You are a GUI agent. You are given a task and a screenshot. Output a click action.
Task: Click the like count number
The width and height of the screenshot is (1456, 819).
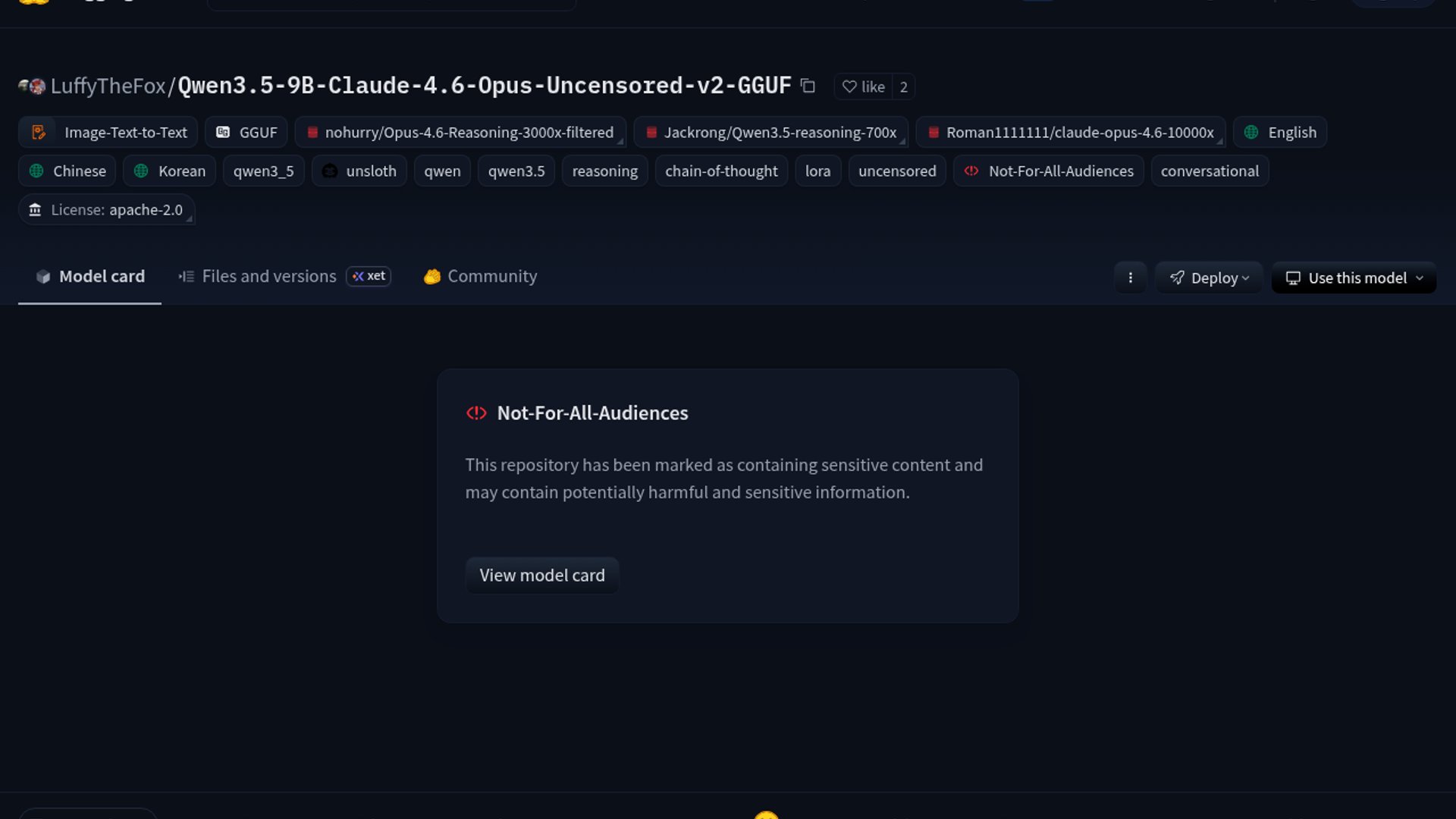click(x=903, y=87)
